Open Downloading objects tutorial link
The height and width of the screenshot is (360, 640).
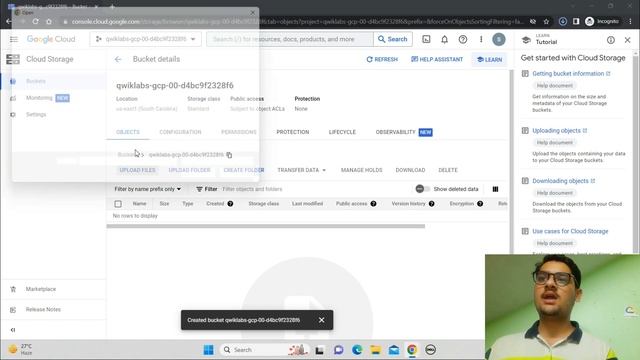(563, 181)
